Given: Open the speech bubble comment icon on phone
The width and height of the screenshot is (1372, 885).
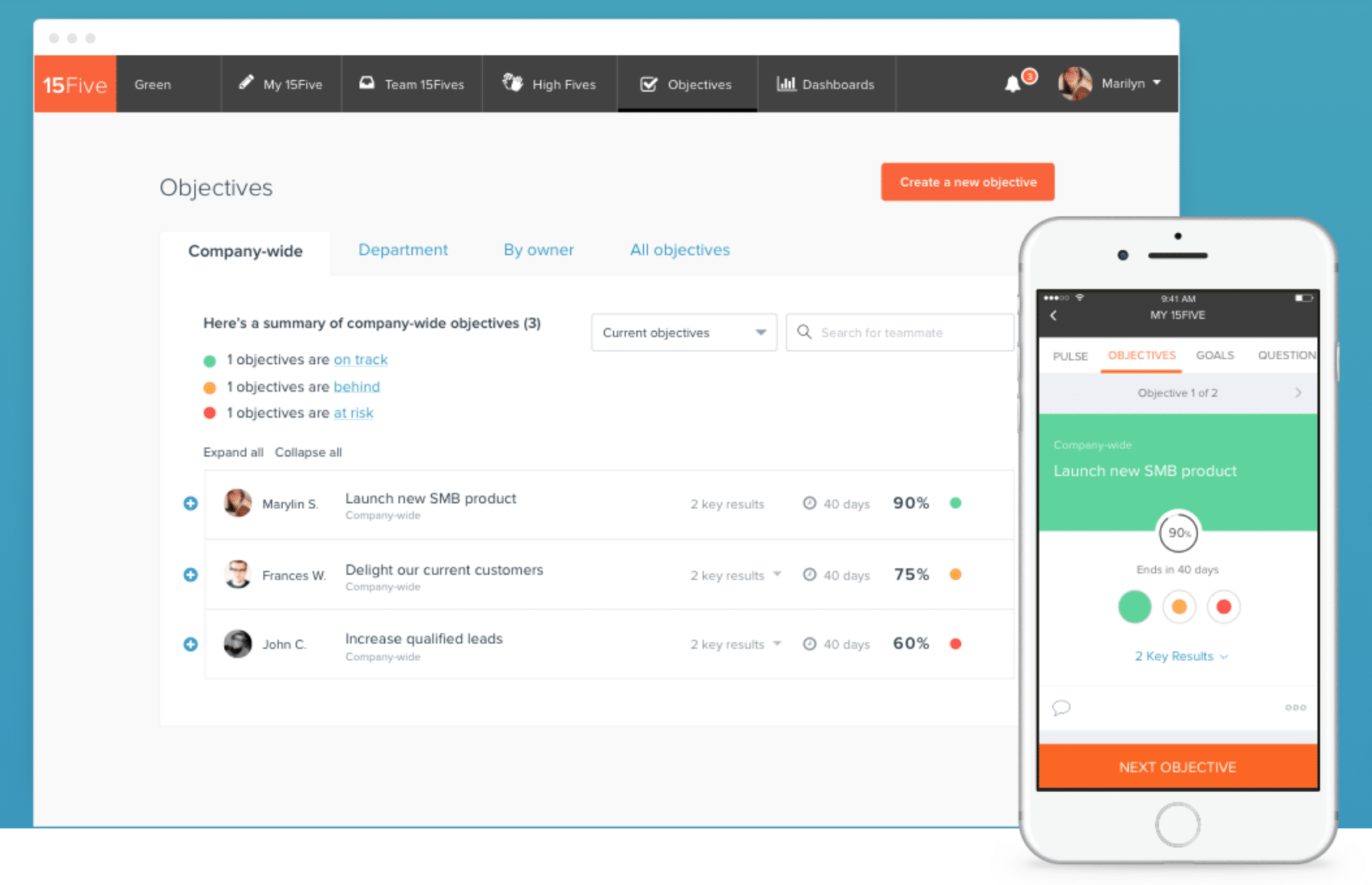Looking at the screenshot, I should tap(1061, 708).
